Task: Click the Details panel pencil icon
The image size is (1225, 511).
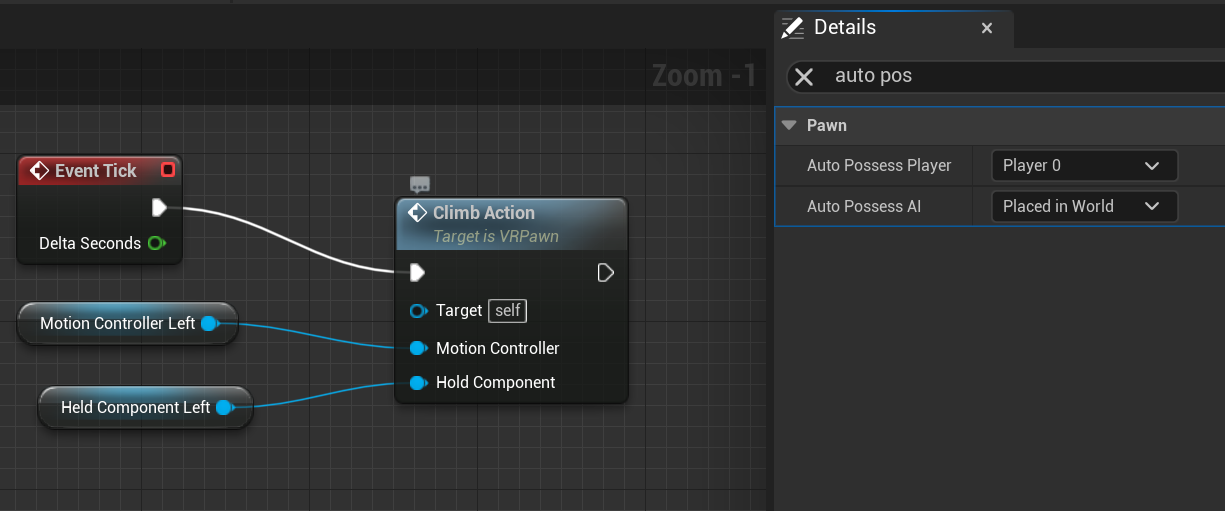Action: coord(793,28)
